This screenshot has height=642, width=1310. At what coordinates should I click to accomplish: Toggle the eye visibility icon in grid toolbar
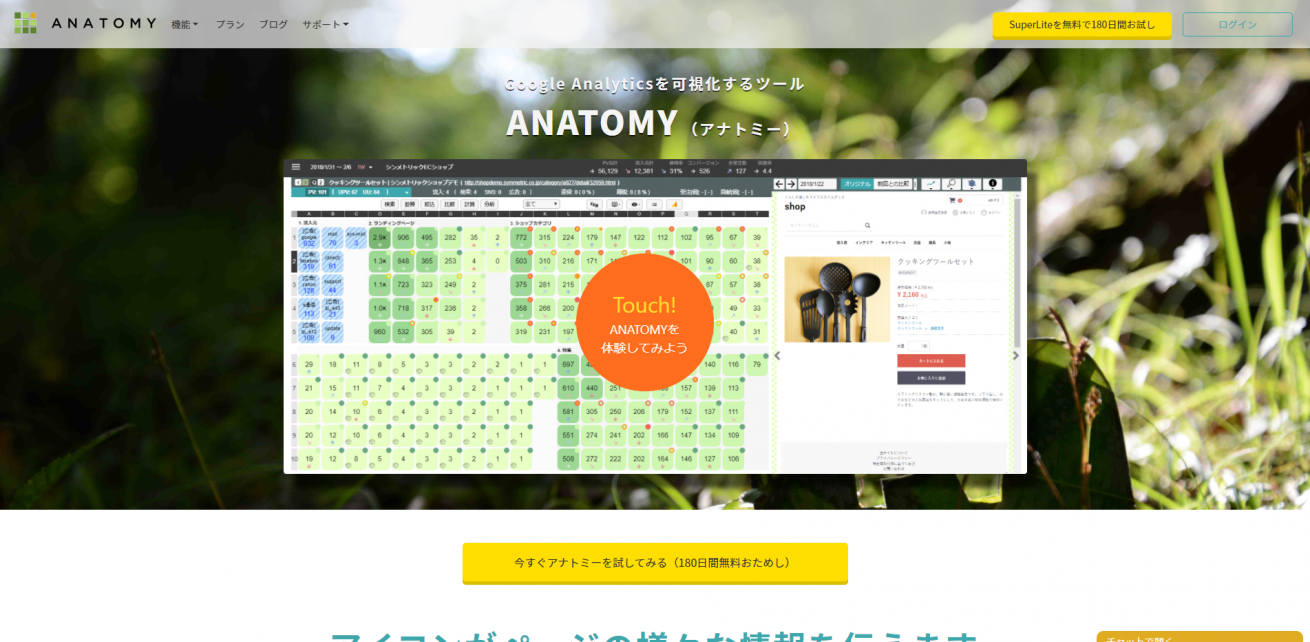[634, 203]
